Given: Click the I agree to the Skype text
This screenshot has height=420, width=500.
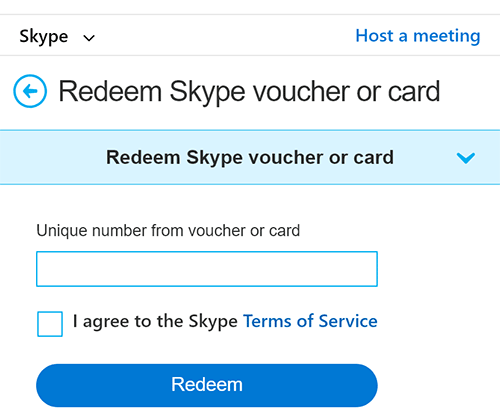Looking at the screenshot, I should [x=155, y=322].
